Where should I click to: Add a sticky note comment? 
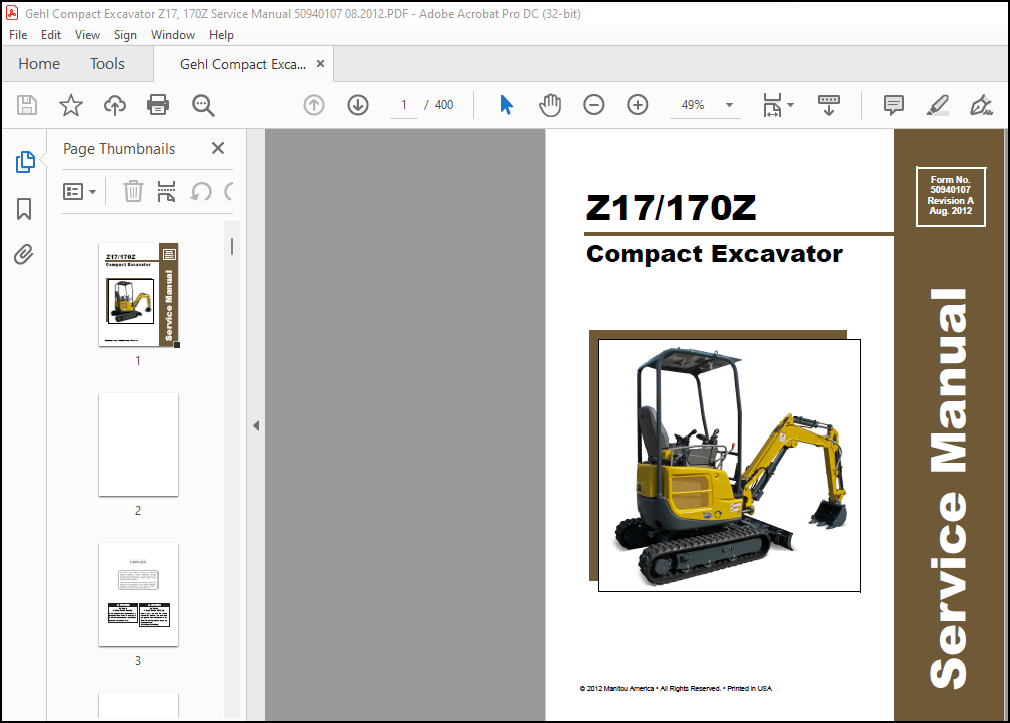coord(893,105)
